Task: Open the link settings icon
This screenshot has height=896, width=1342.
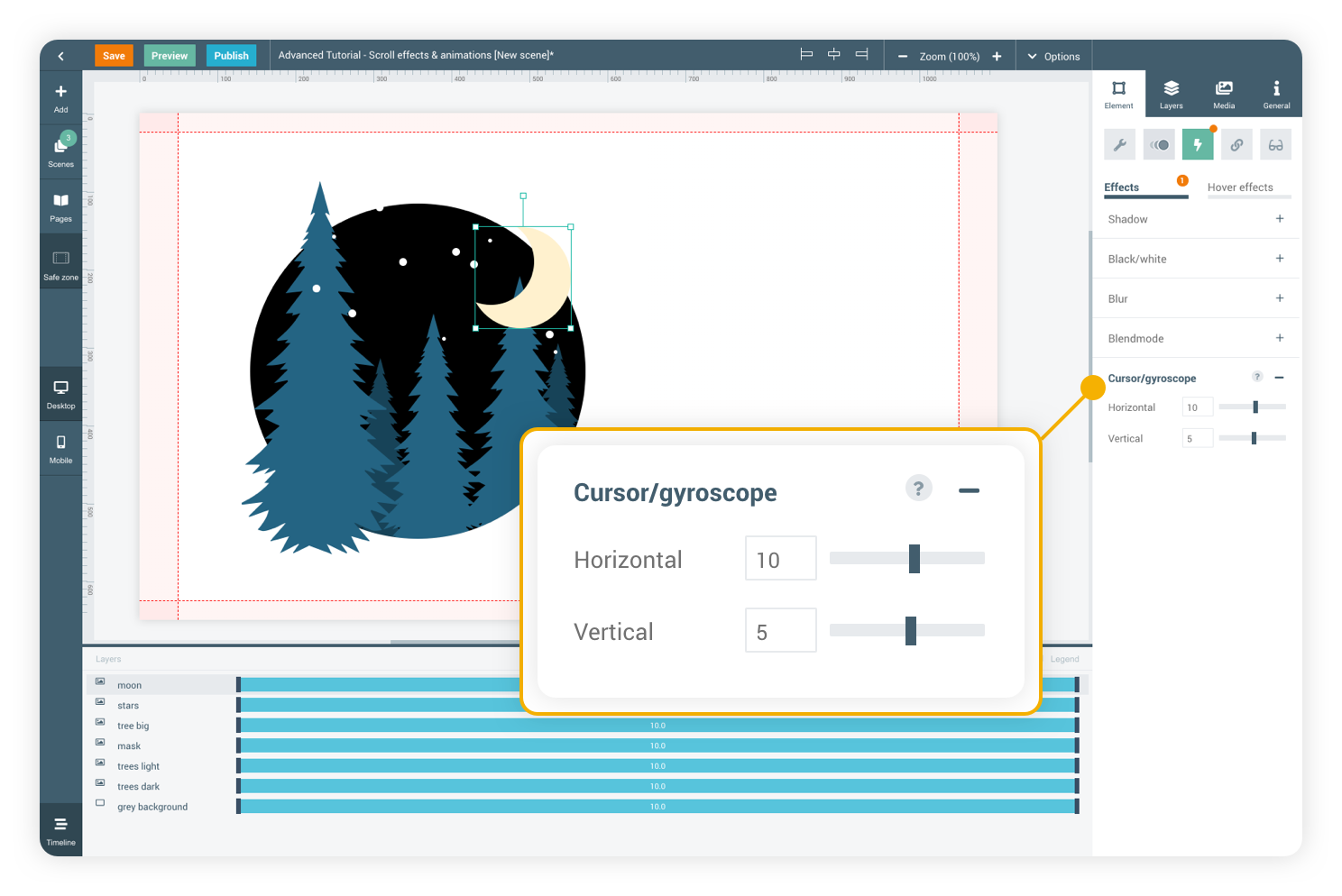Action: point(1236,144)
